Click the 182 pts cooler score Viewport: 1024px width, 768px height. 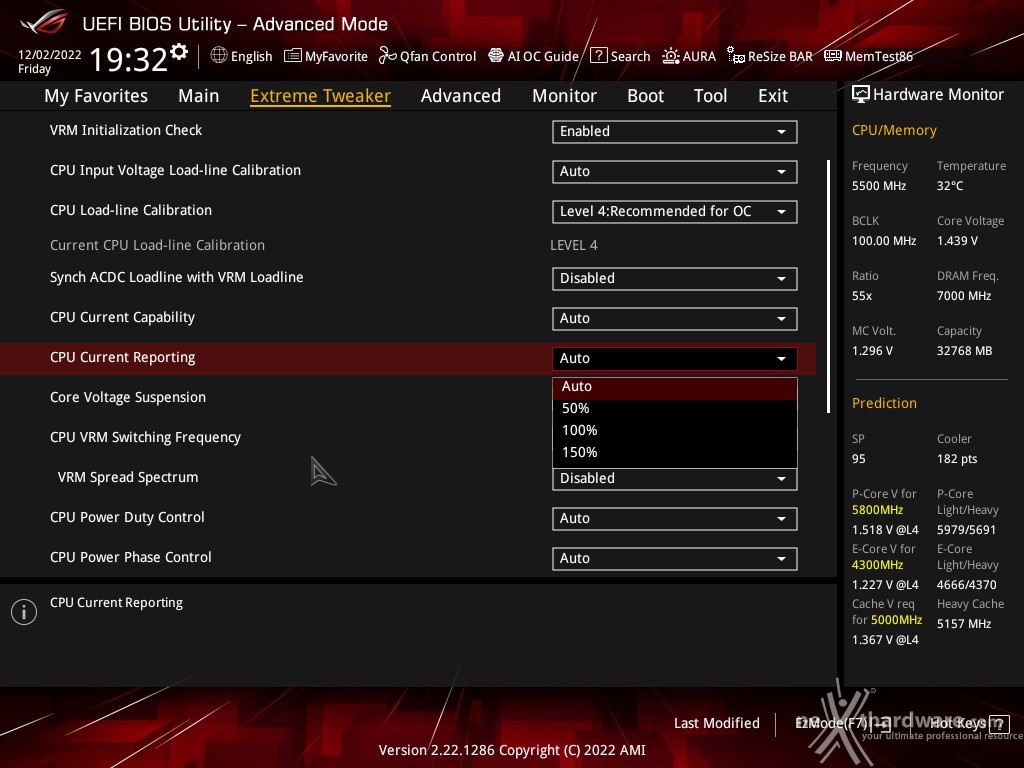pos(957,459)
